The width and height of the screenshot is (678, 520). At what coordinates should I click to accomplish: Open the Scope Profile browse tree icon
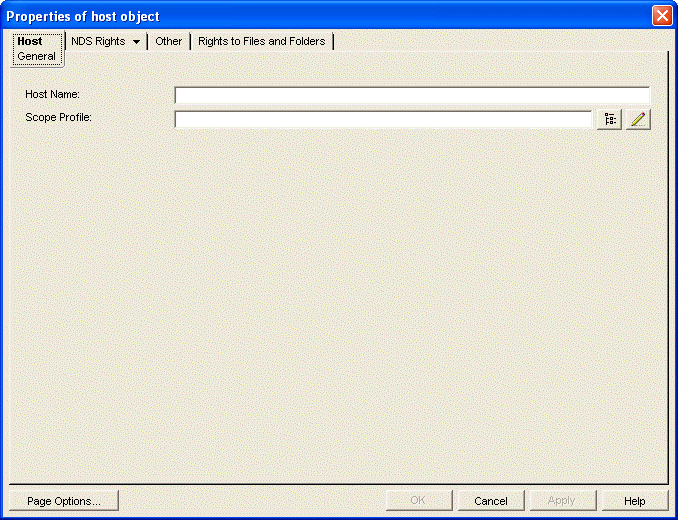coord(609,119)
